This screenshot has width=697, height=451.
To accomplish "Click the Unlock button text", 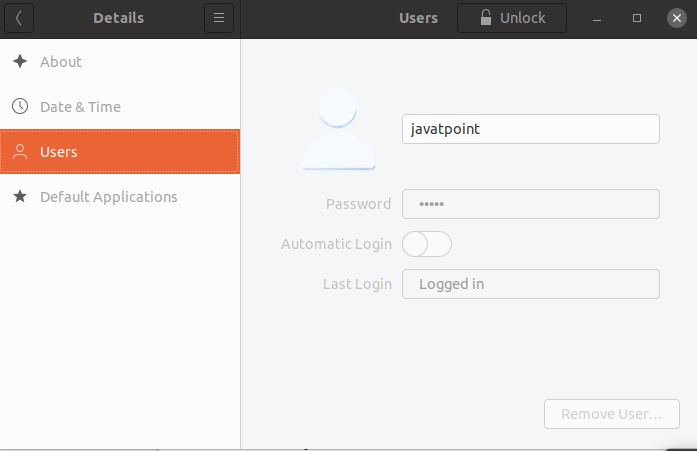I will (x=522, y=18).
